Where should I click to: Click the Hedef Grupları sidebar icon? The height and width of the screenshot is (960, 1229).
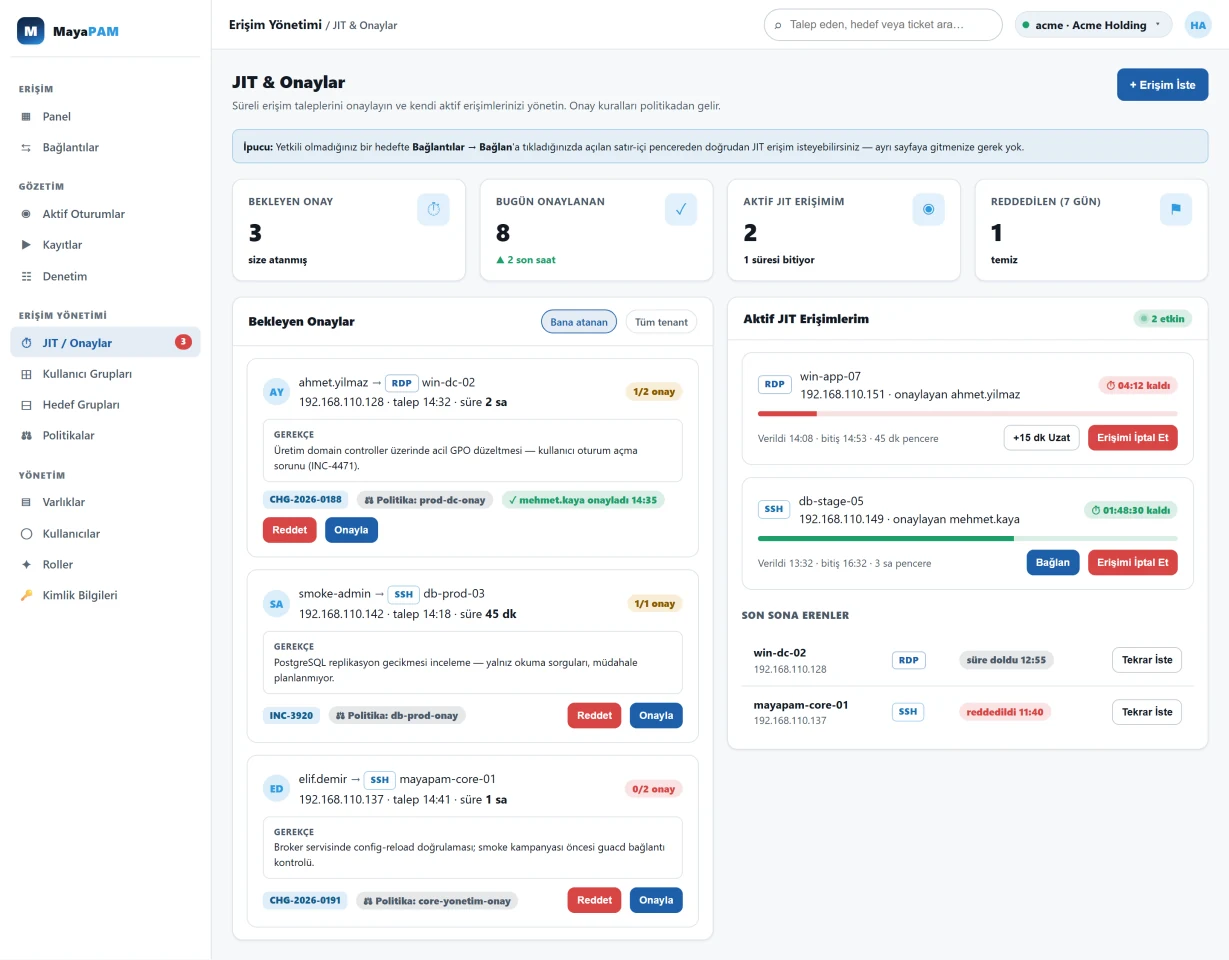[x=26, y=405]
